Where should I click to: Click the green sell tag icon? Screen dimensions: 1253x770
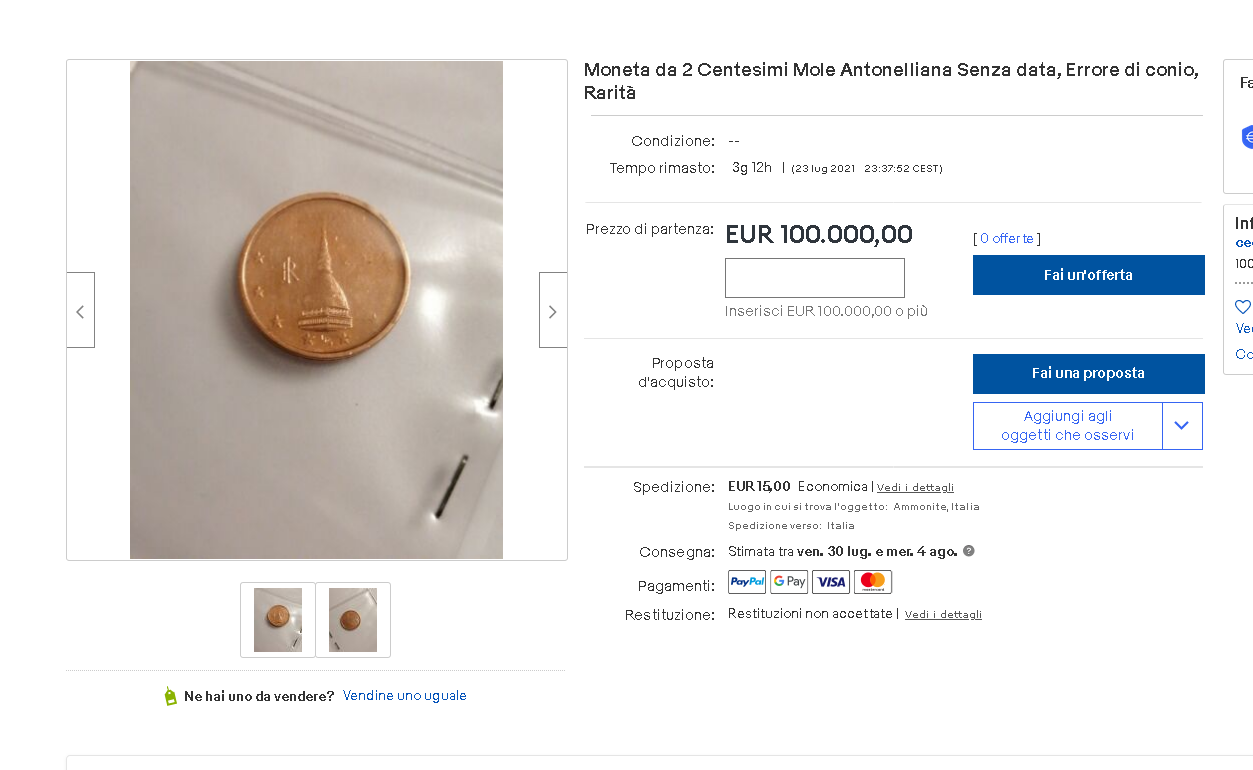pyautogui.click(x=170, y=696)
